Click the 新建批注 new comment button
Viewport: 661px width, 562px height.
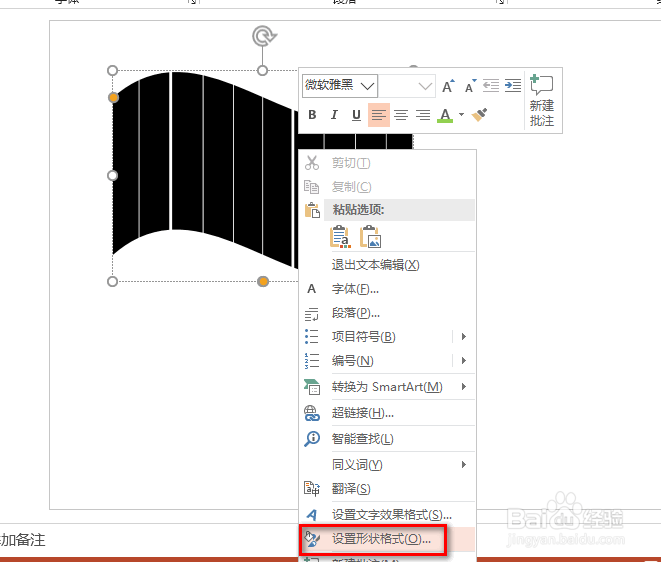(542, 100)
